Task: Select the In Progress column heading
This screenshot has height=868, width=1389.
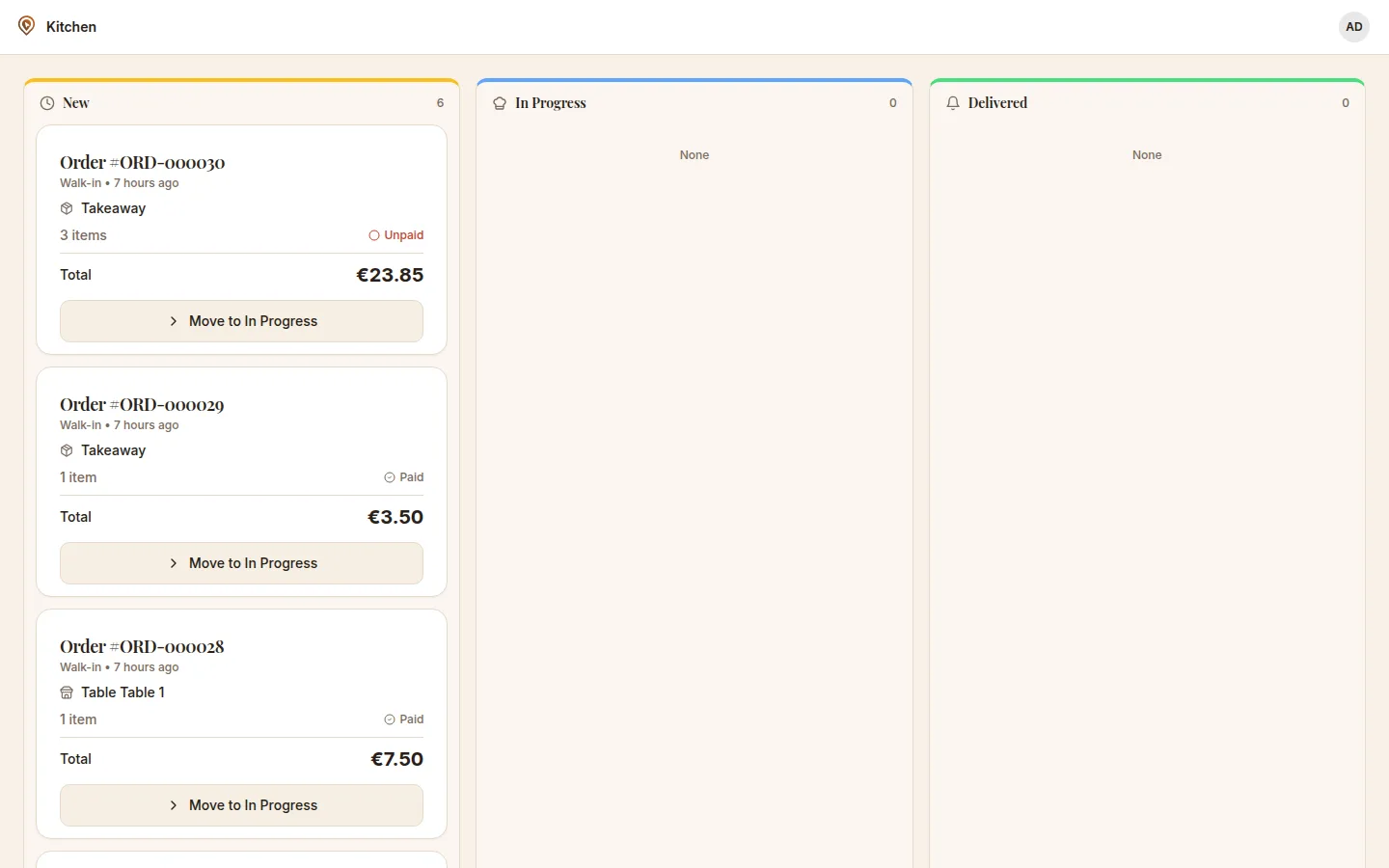Action: pyautogui.click(x=551, y=103)
